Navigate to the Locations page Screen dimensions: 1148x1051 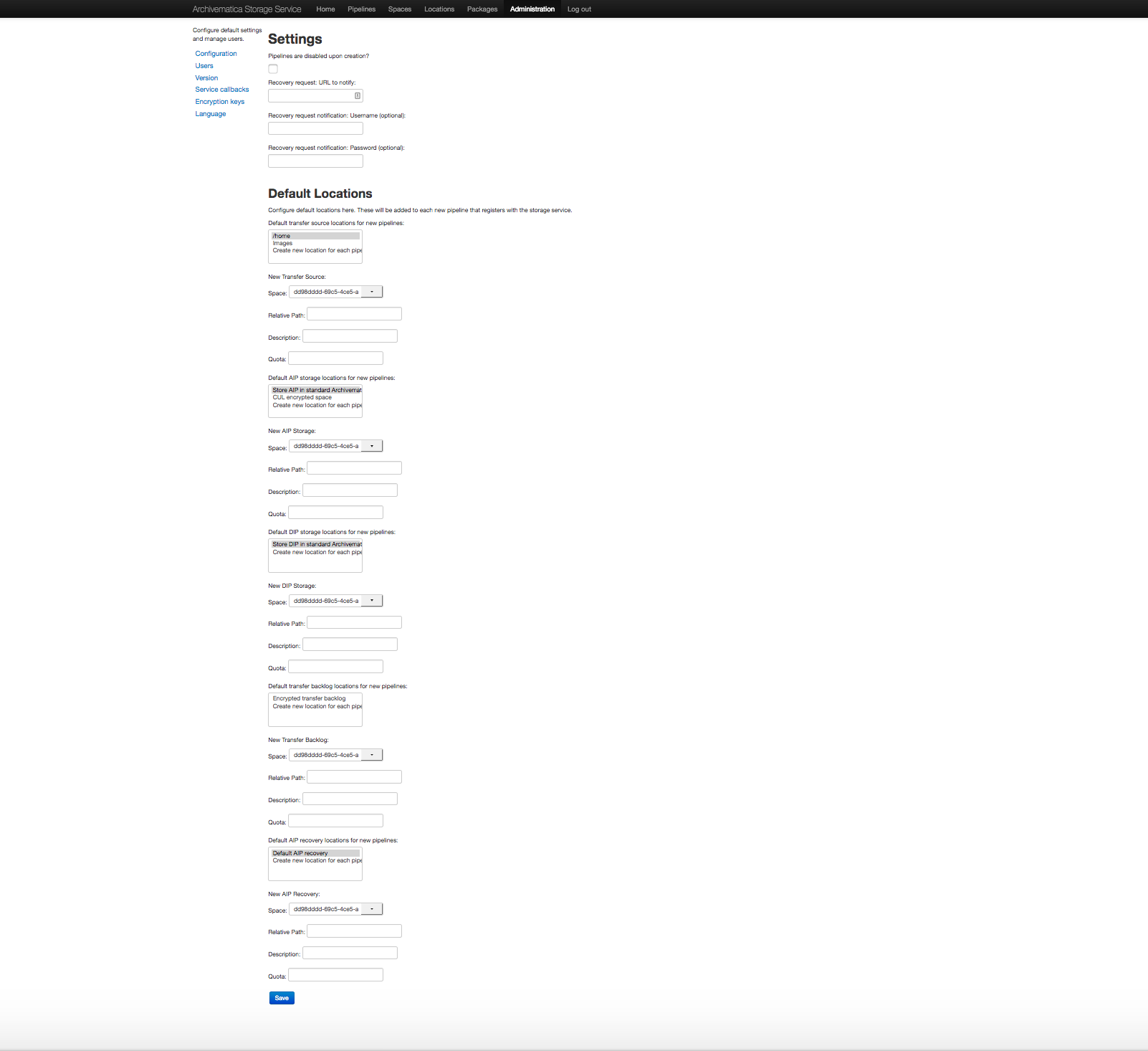(439, 9)
